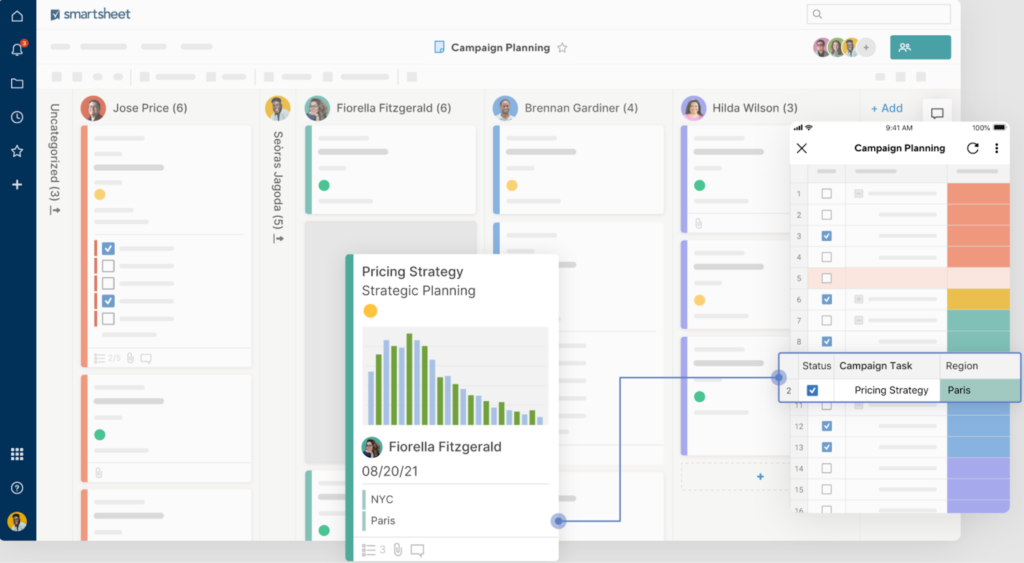
Task: Click the plus create-new icon in sidebar
Action: point(17,185)
